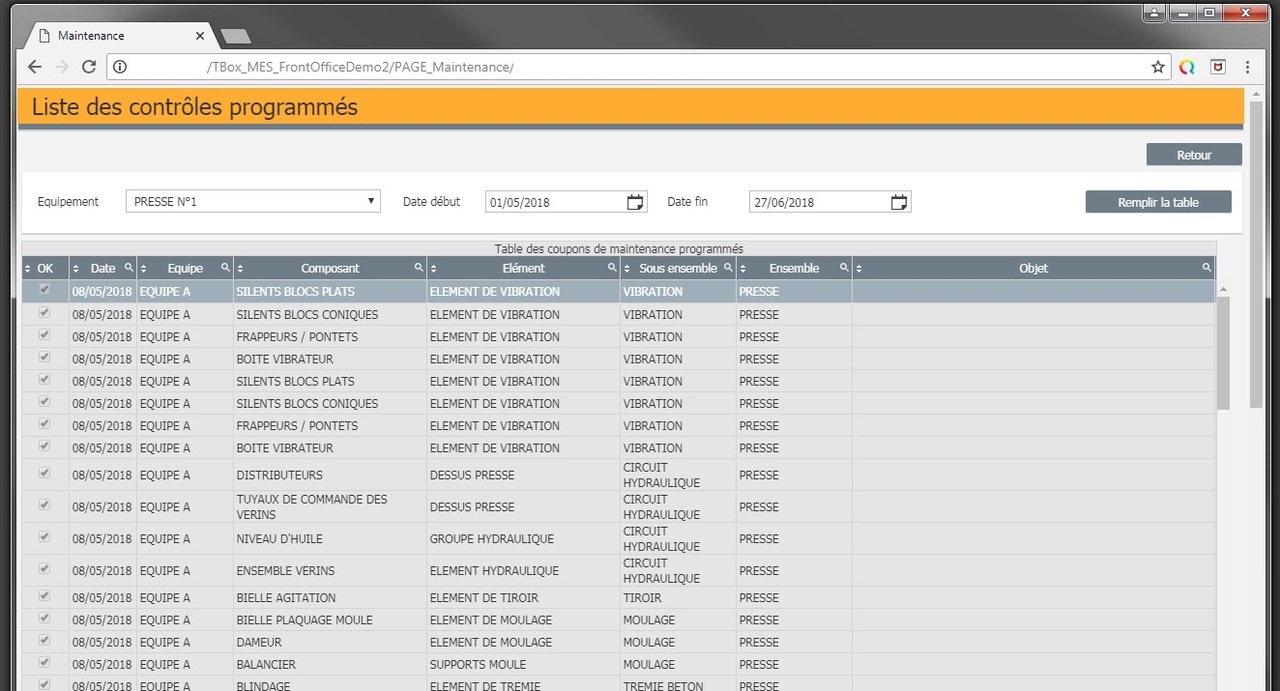The image size is (1280, 691).
Task: Open a new browser tab
Action: point(235,37)
